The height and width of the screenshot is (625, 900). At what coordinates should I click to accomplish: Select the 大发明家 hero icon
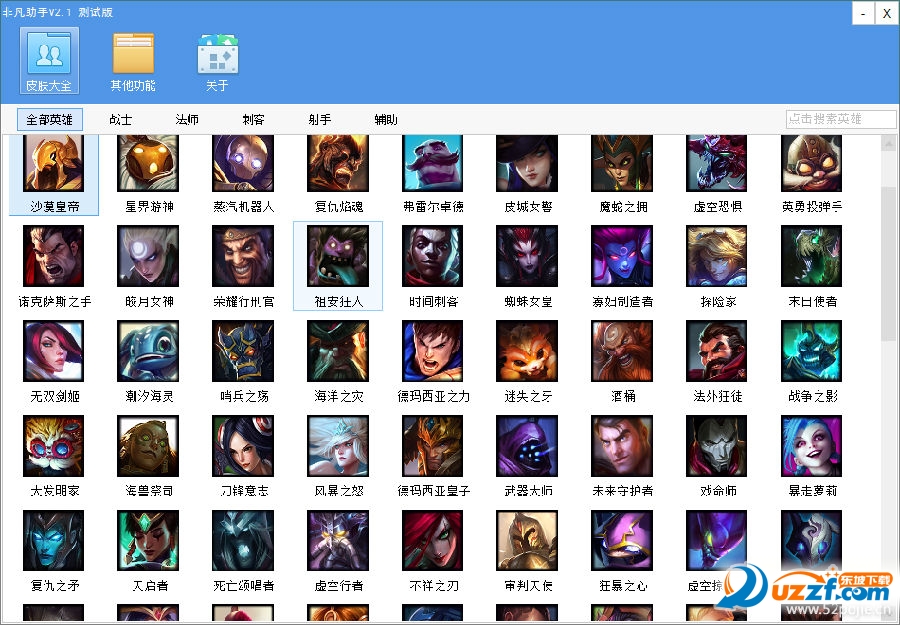pos(54,446)
